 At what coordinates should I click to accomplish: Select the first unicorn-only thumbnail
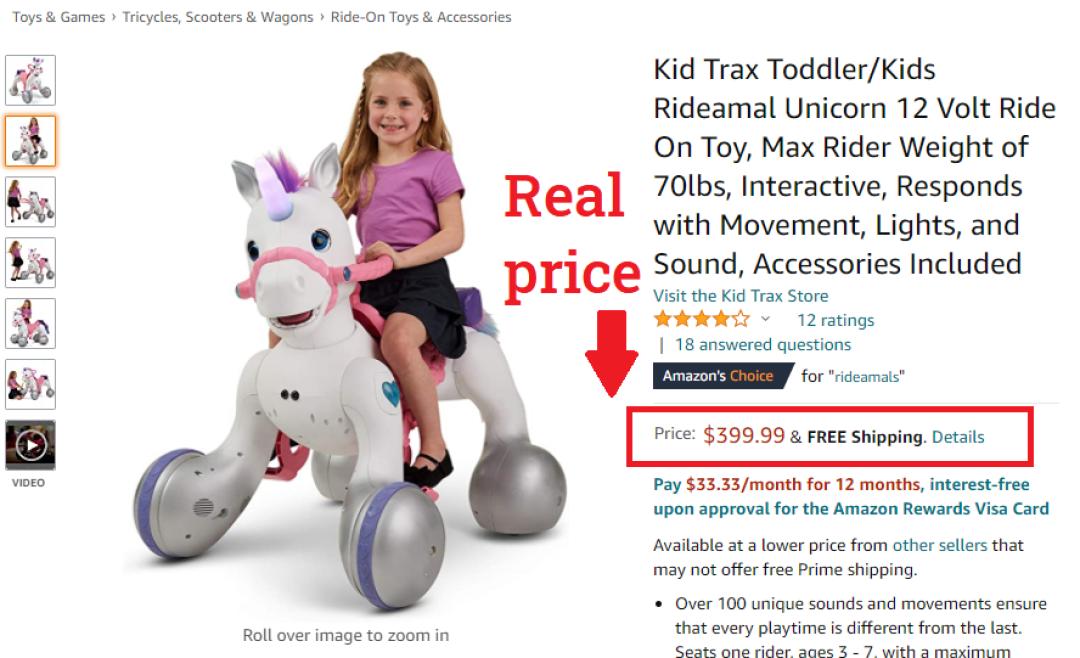tap(30, 80)
